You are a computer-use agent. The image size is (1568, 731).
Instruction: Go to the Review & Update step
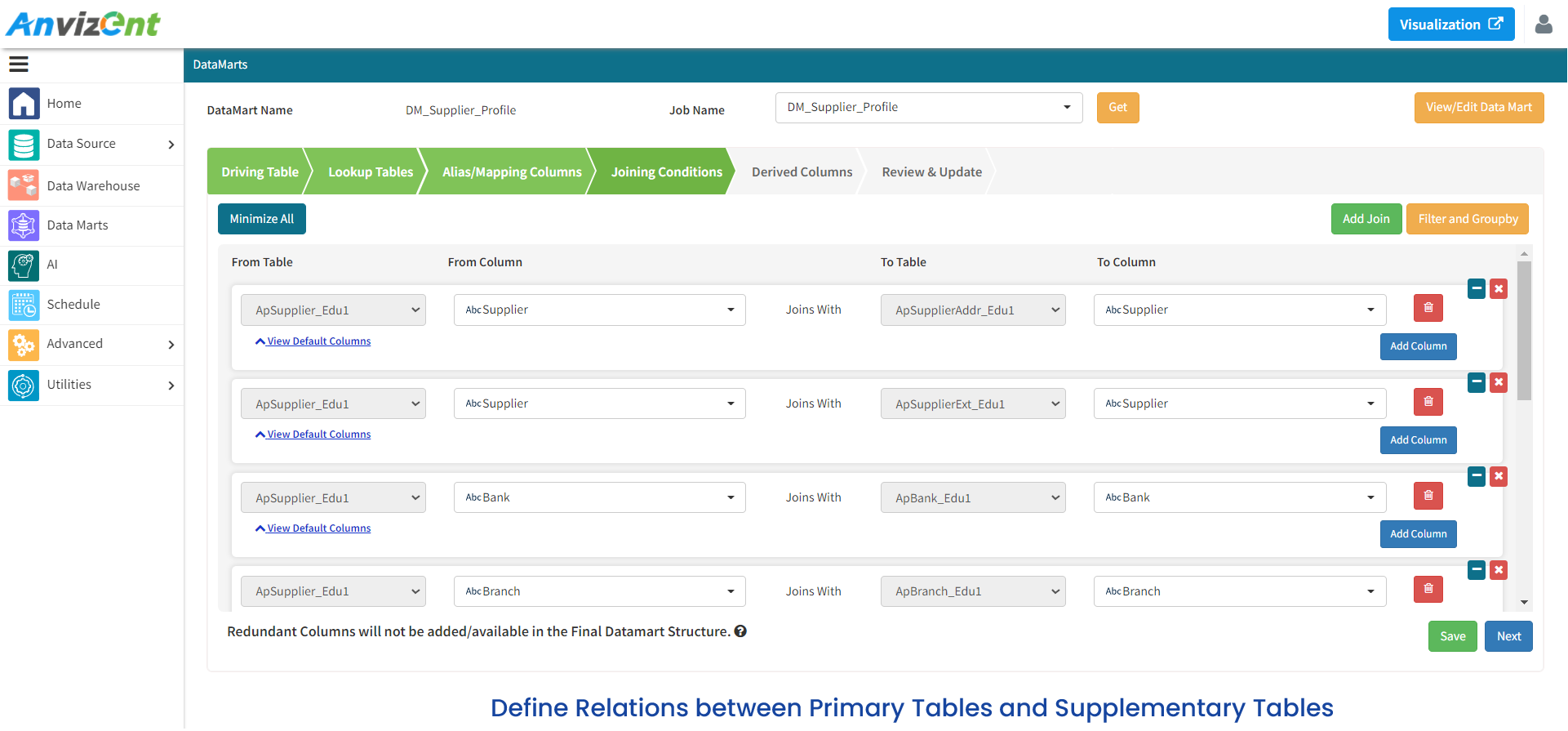[931, 172]
